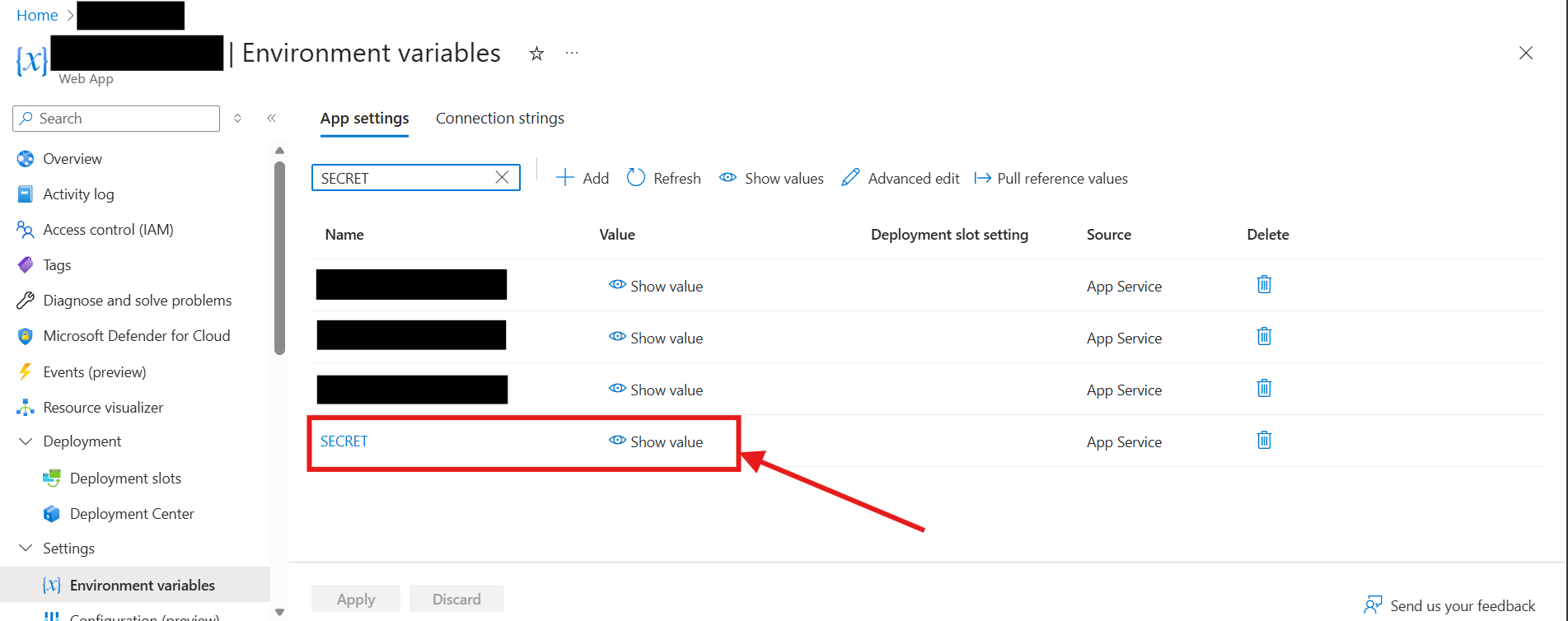Delete the SECRET app setting via trash icon
The height and width of the screenshot is (621, 1568).
(1264, 441)
